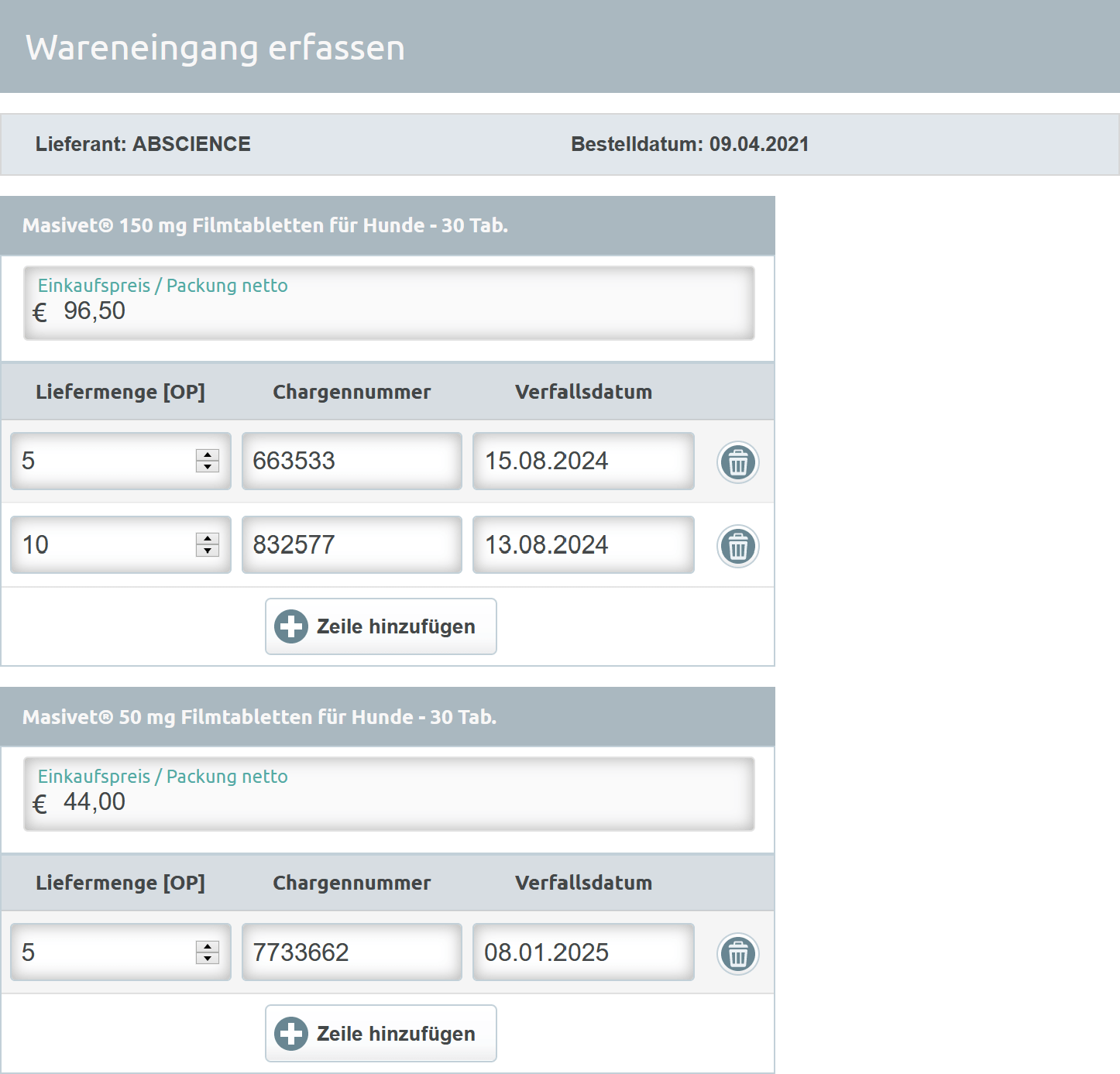Click Liefermenge [OP] header under Masivet 50 mg

[x=120, y=883]
